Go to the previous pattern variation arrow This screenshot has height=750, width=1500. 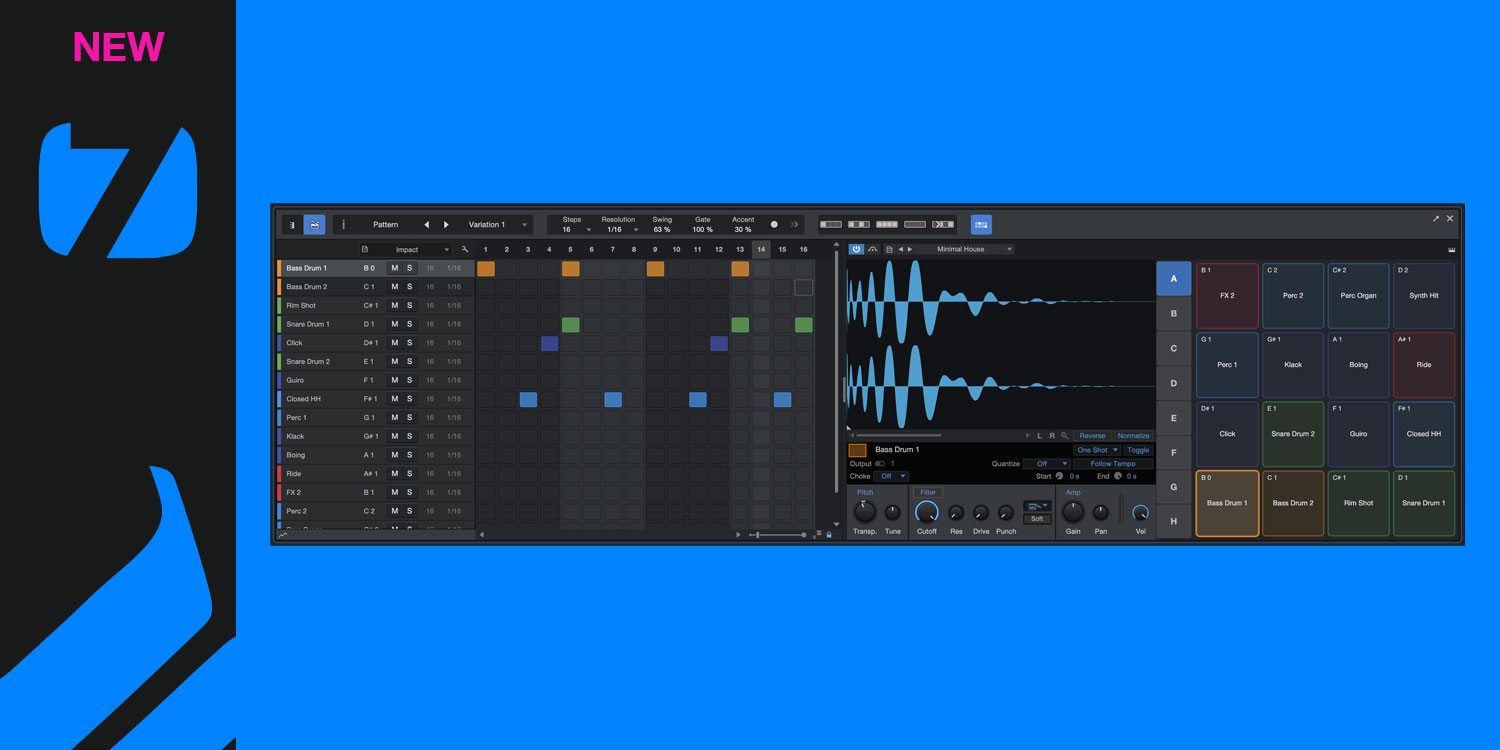coord(427,225)
